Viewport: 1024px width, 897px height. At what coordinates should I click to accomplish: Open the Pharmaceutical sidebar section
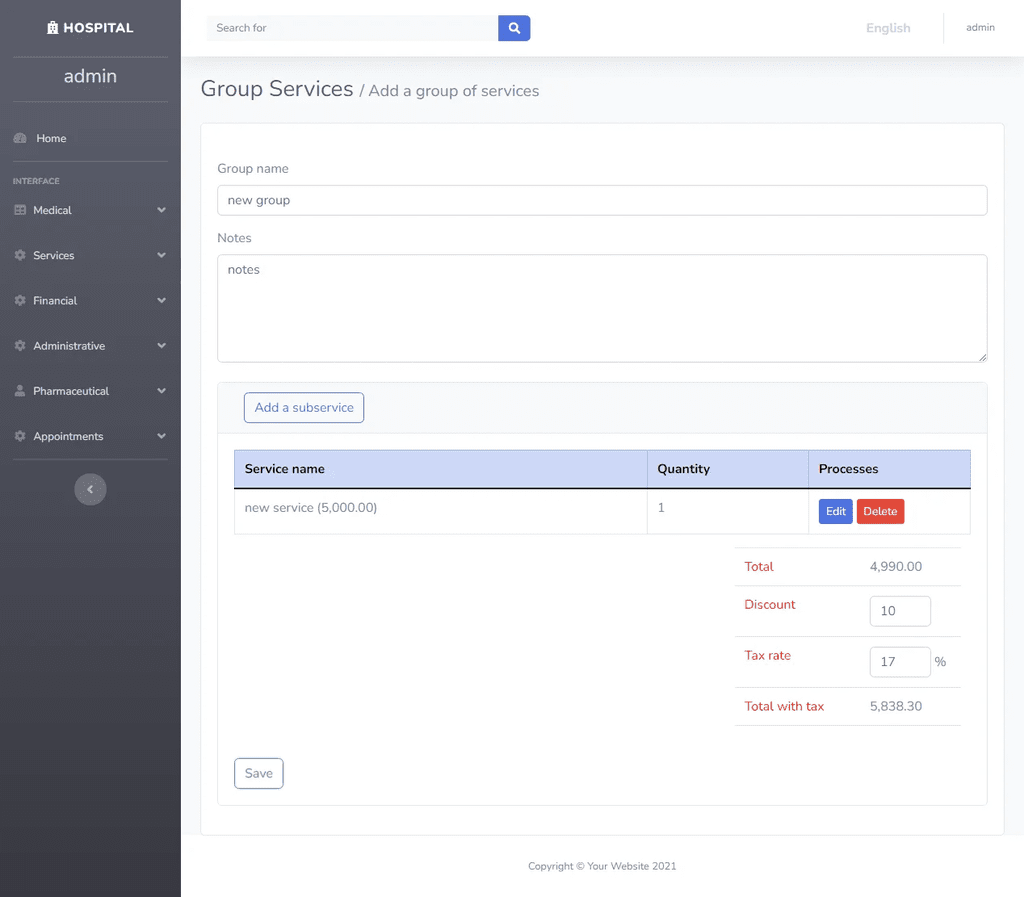tap(90, 390)
